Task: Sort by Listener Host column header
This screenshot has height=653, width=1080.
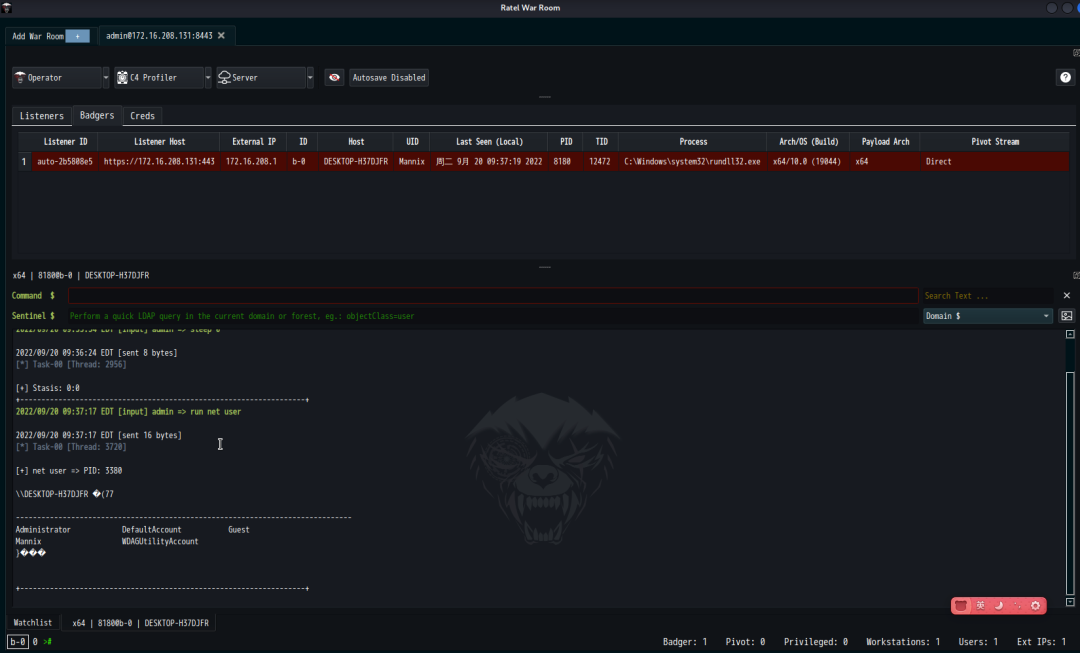Action: [x=159, y=141]
